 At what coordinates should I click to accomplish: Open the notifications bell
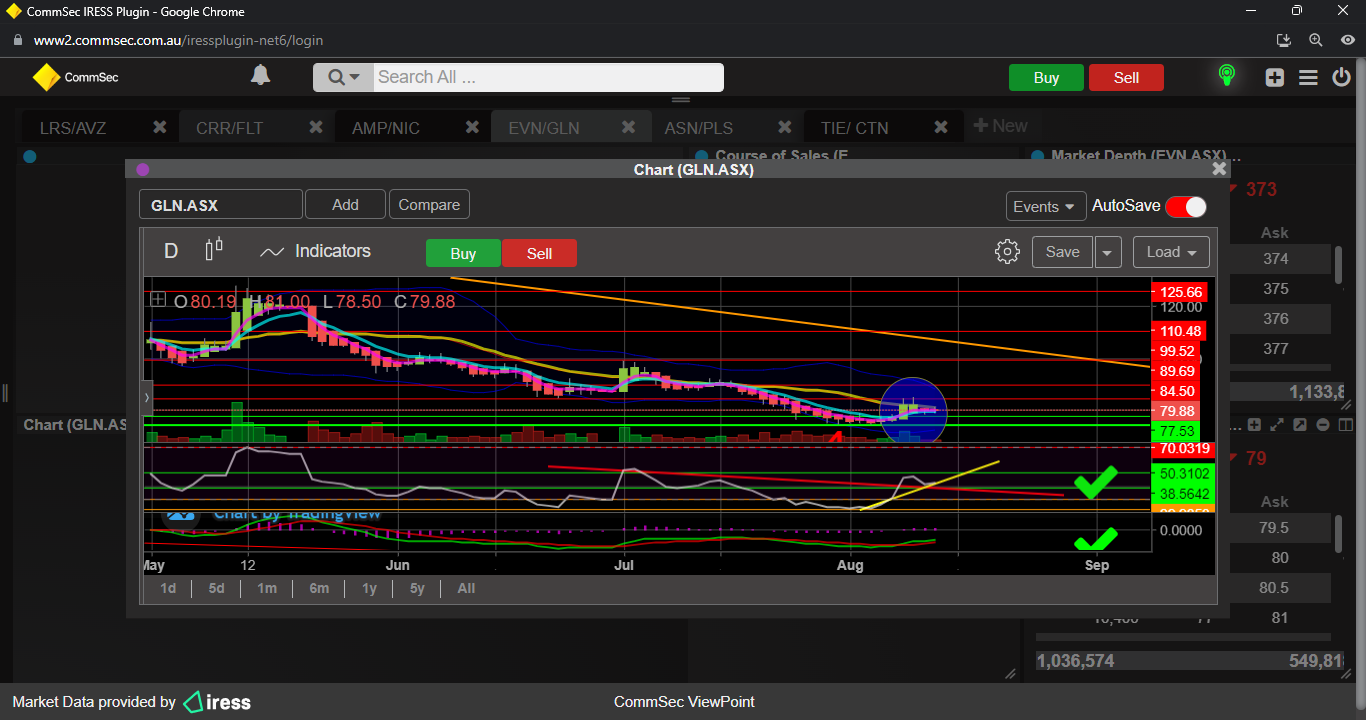[260, 76]
